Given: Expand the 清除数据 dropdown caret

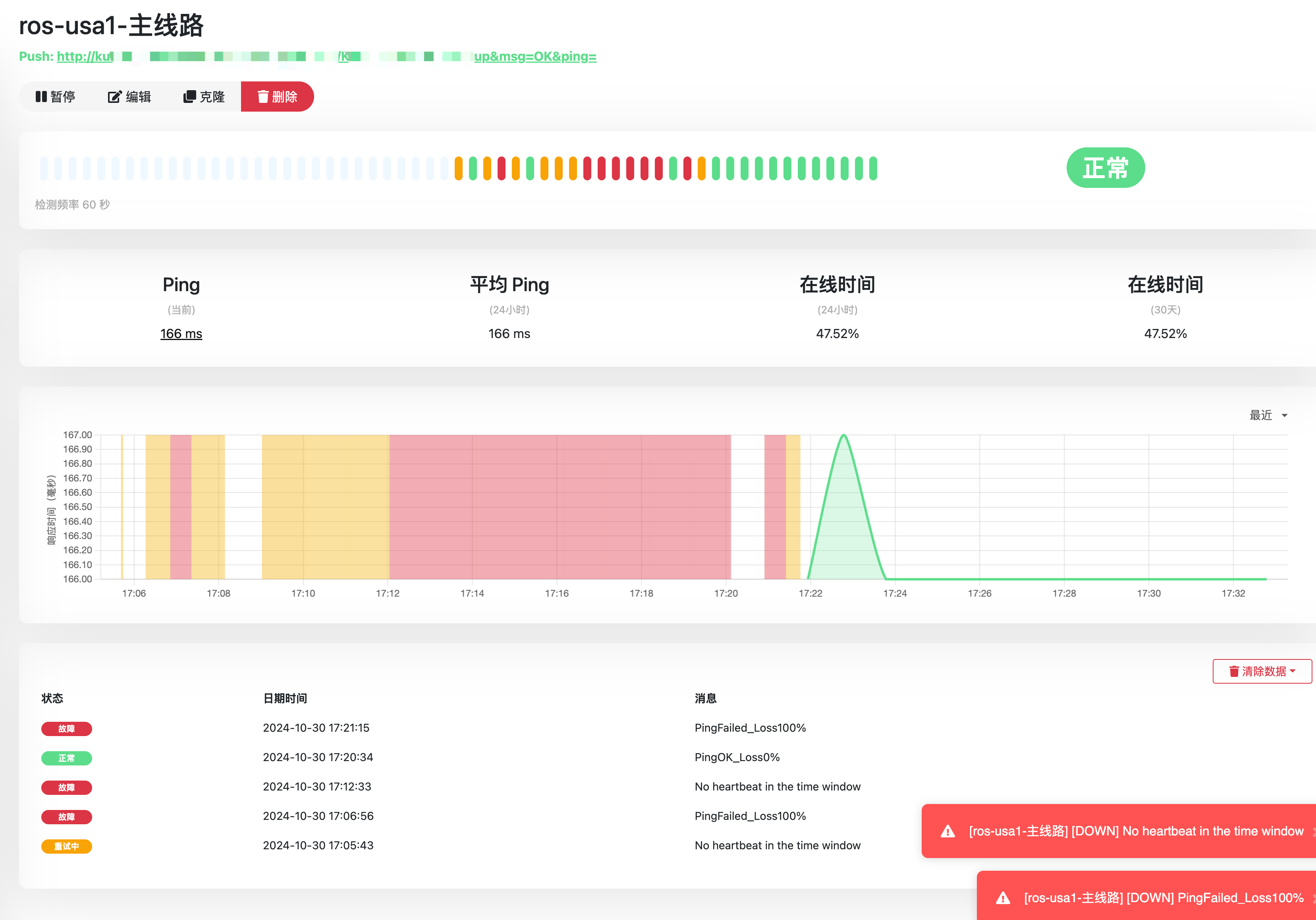Looking at the screenshot, I should pos(1293,671).
